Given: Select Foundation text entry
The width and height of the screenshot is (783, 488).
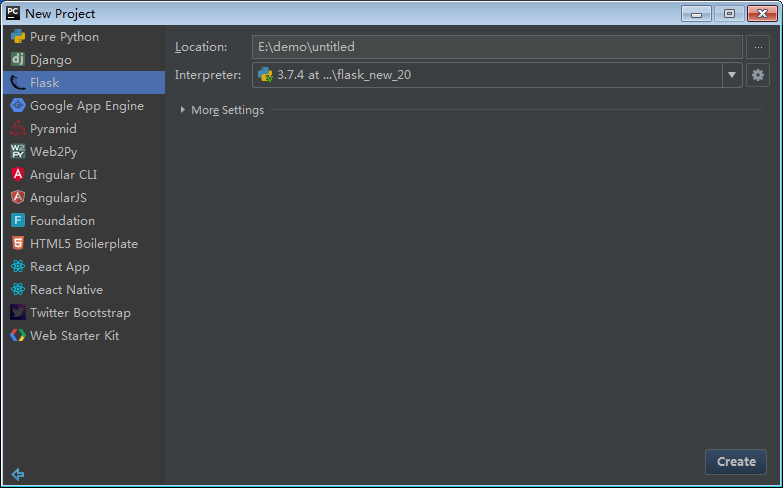Looking at the screenshot, I should tap(62, 221).
